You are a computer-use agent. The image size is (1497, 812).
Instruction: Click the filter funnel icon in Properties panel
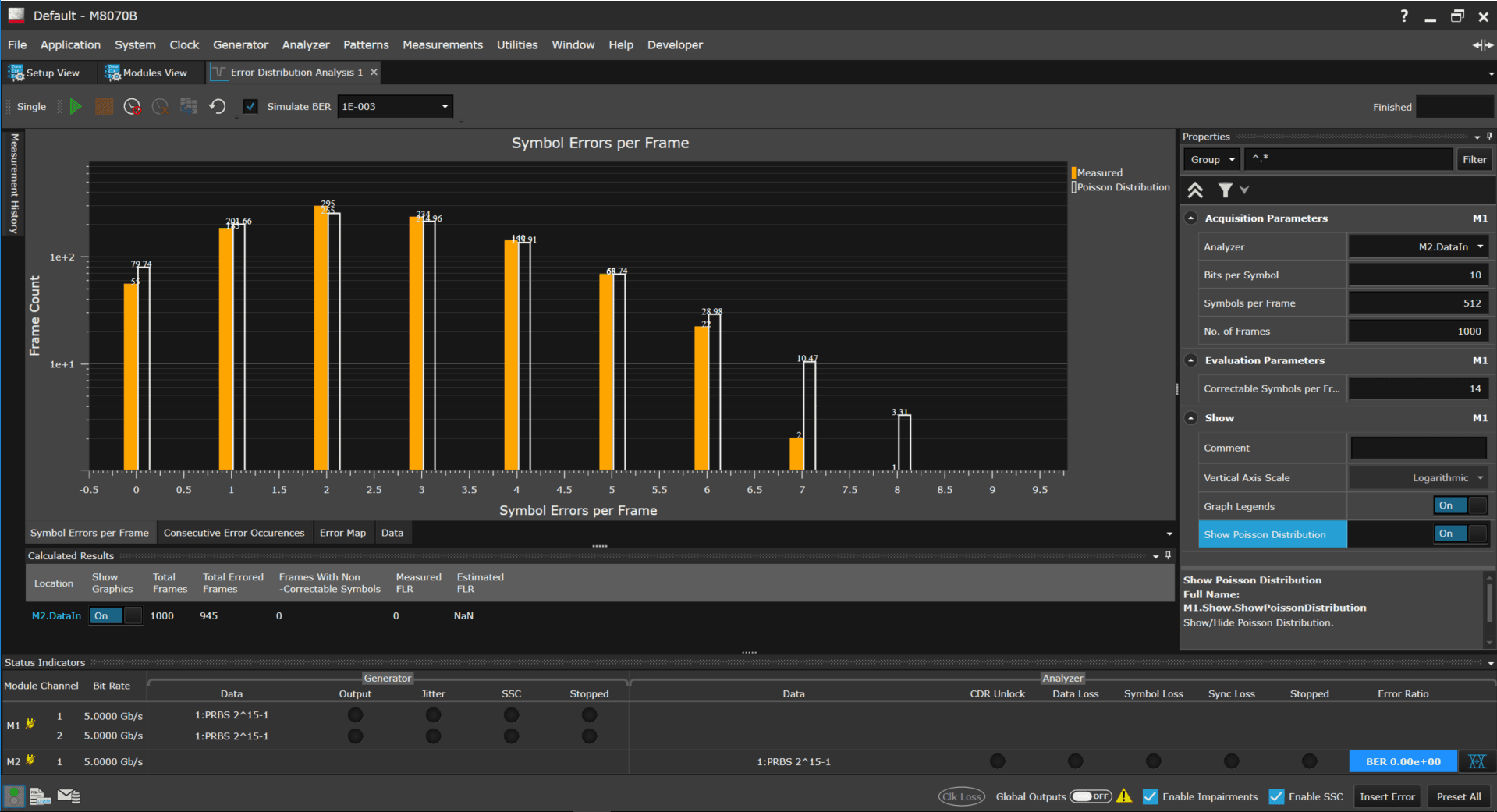pyautogui.click(x=1225, y=190)
